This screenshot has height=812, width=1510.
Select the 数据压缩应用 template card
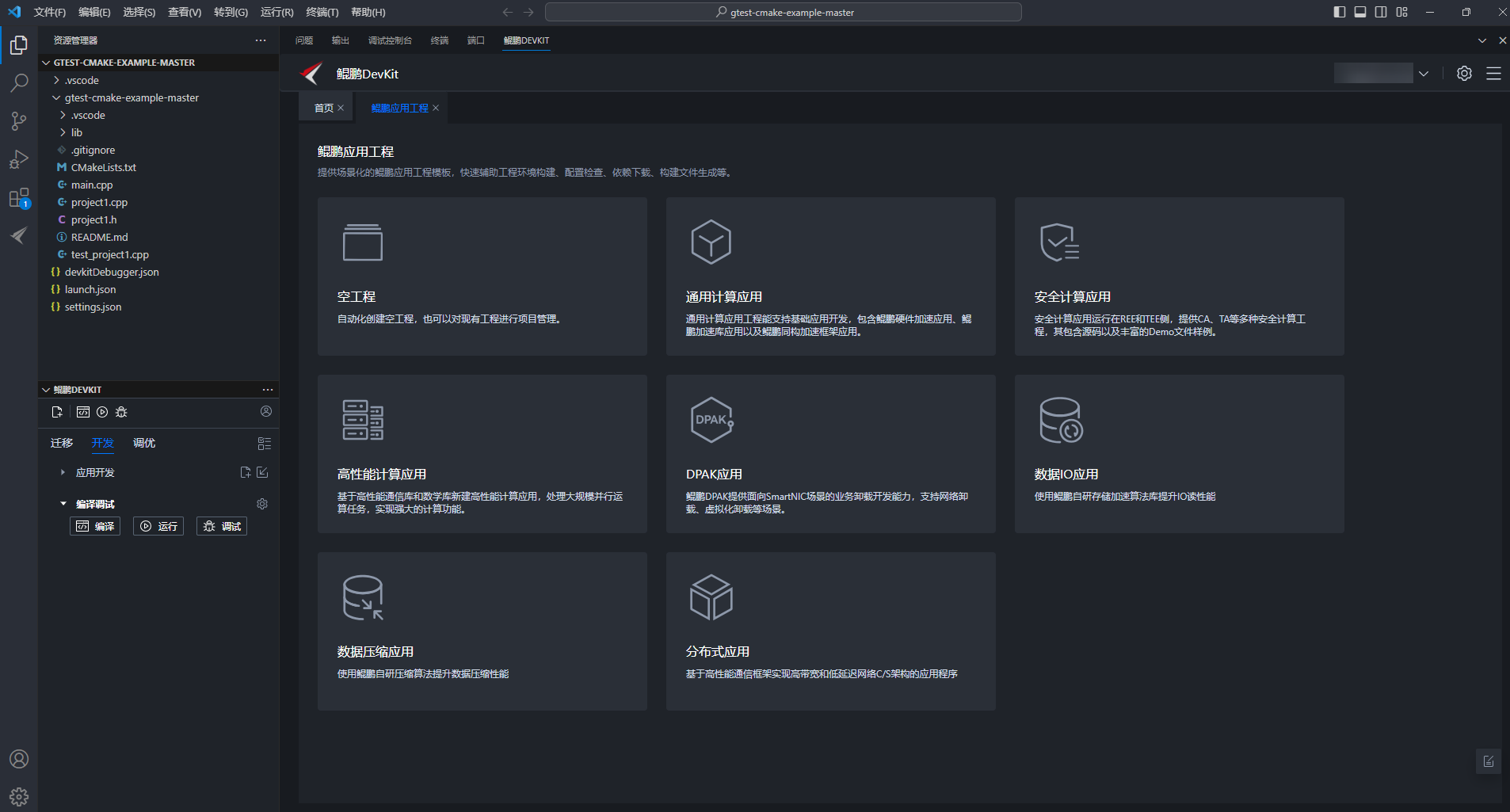[x=482, y=631]
